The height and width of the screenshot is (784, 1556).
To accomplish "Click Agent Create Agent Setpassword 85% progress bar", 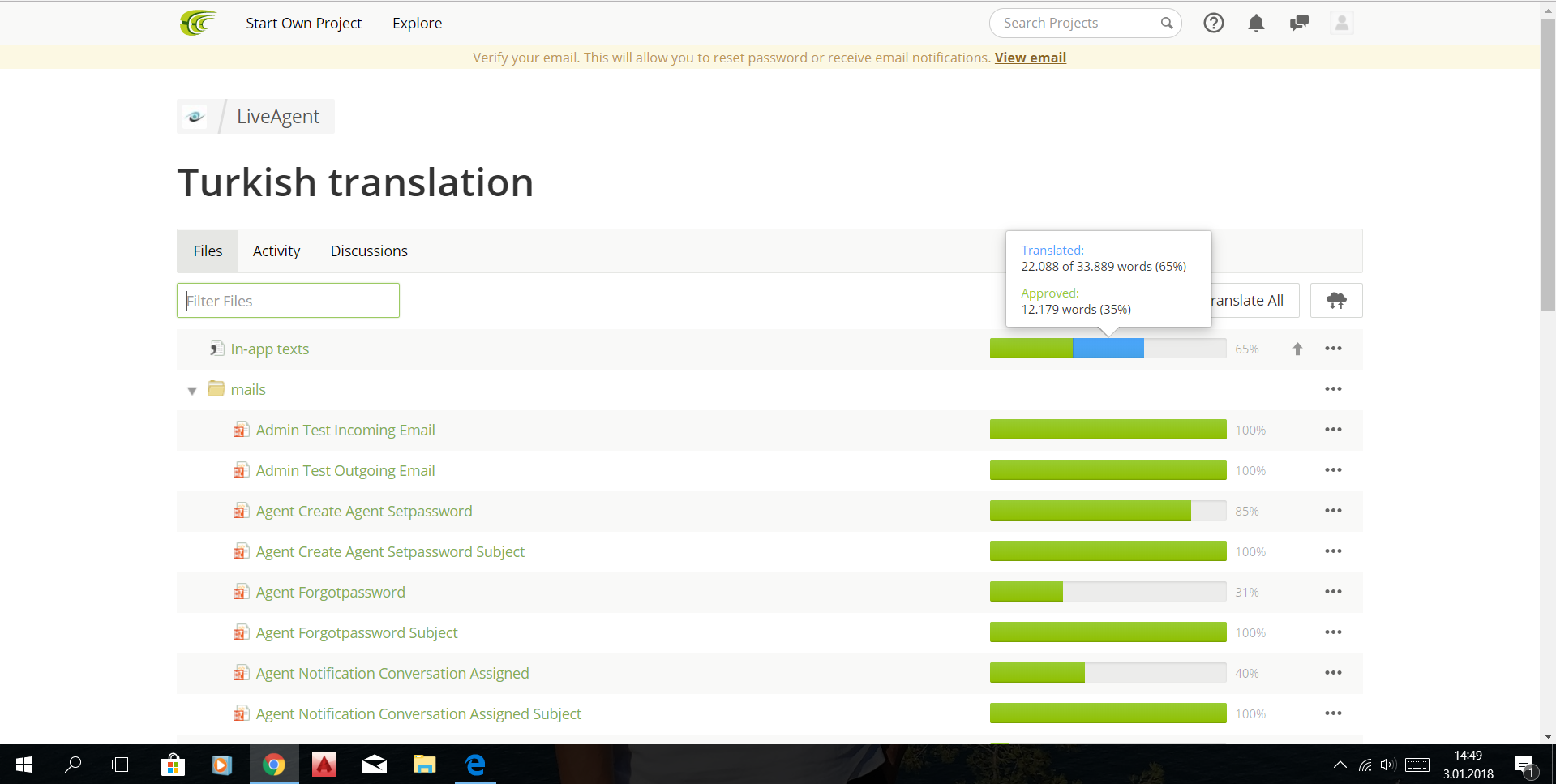I will [x=1108, y=511].
